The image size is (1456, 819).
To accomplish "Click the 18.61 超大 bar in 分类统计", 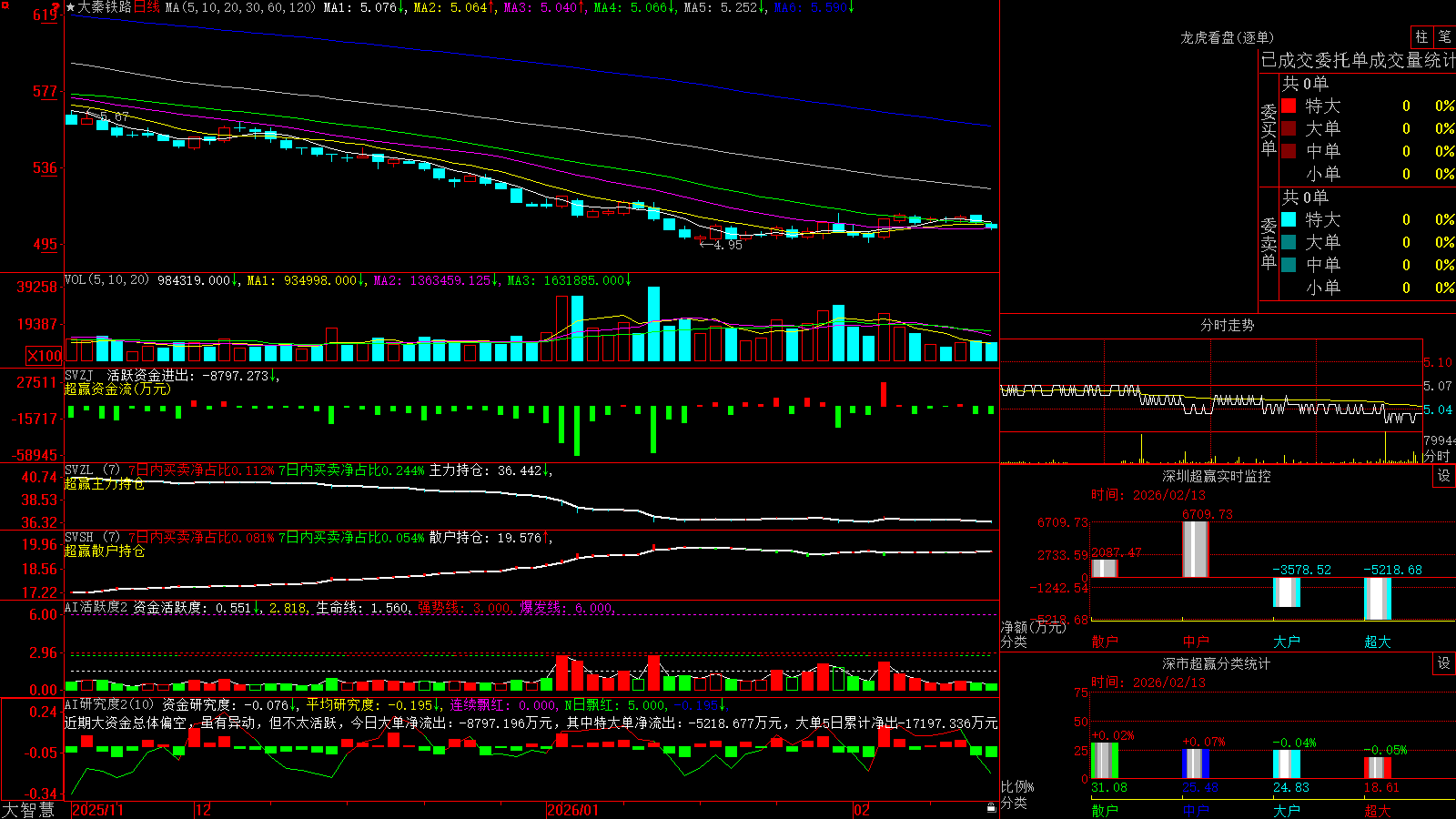I will [1378, 768].
